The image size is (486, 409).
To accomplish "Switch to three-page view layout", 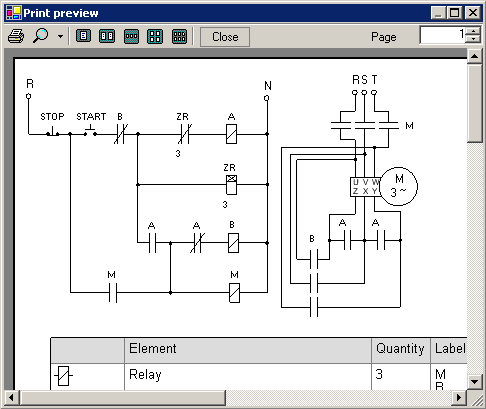I will point(131,36).
